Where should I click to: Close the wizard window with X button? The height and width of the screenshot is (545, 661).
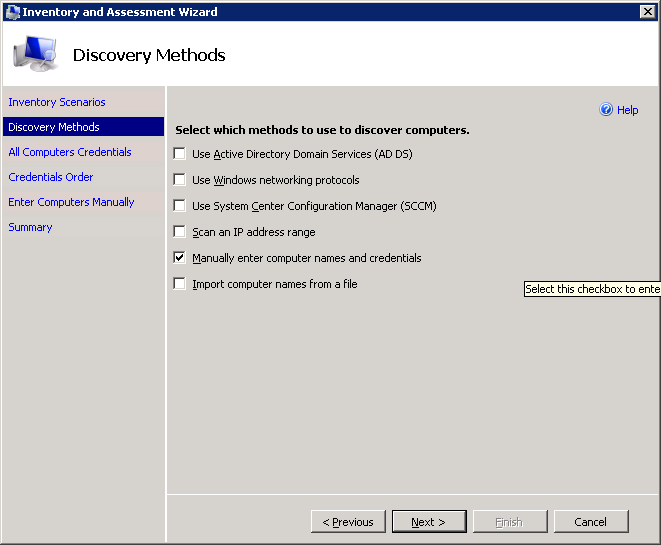(647, 12)
